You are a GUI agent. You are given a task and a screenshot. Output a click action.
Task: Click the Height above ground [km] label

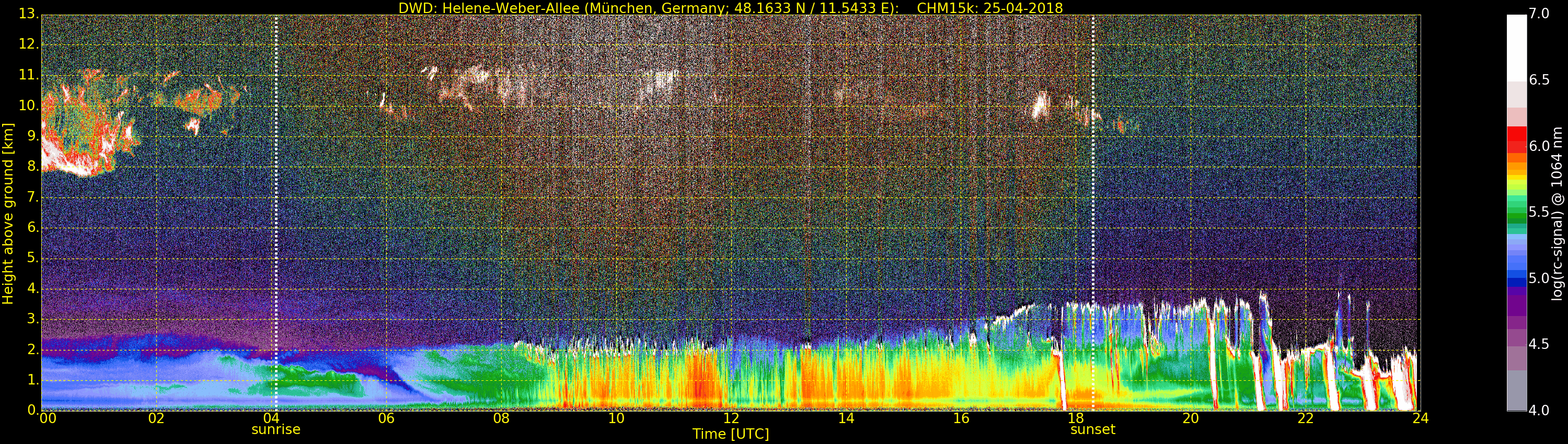[8, 213]
